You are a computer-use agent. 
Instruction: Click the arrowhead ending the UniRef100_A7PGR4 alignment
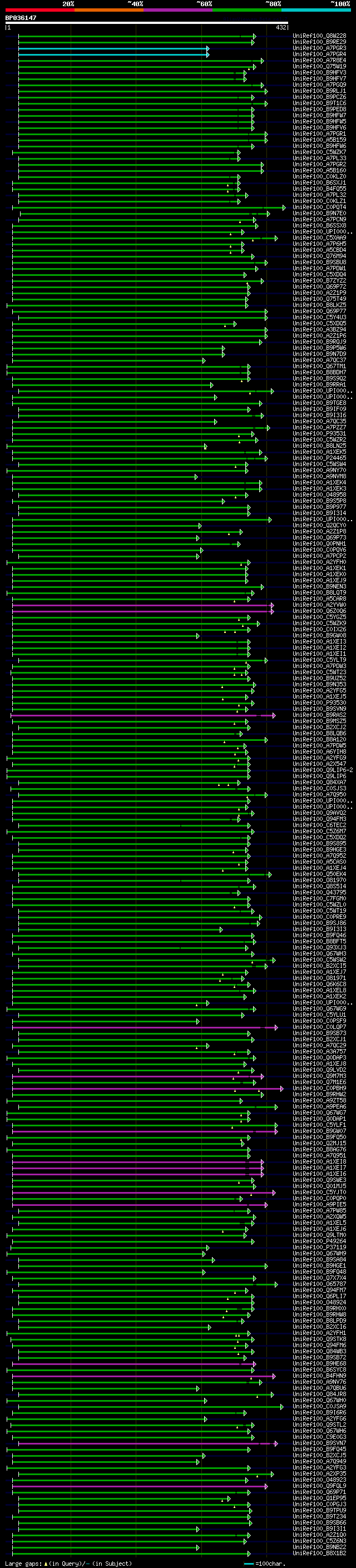pyautogui.click(x=207, y=54)
